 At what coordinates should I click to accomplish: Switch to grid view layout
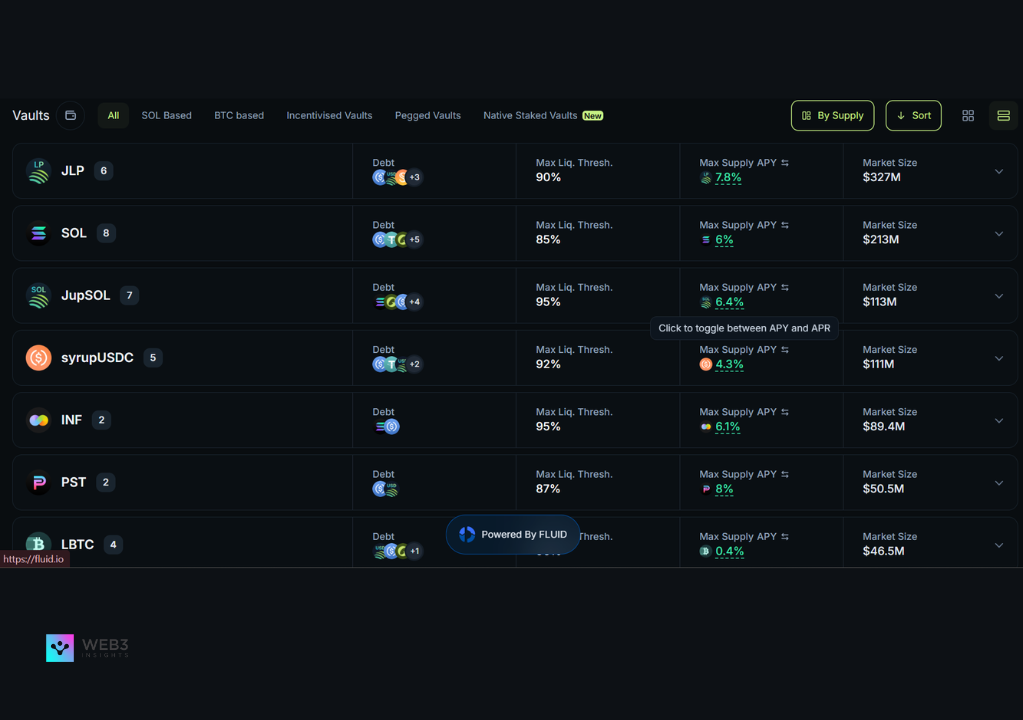click(967, 116)
